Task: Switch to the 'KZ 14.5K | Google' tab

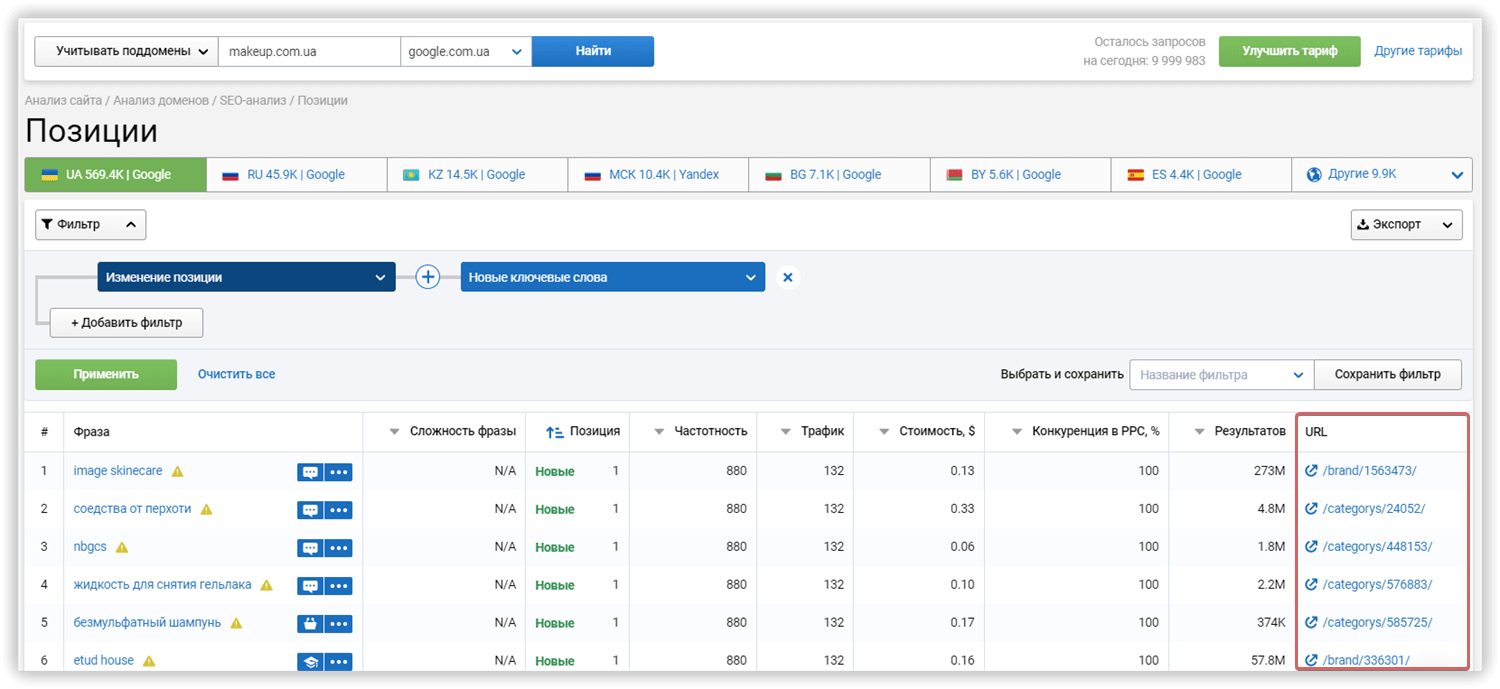Action: (477, 174)
